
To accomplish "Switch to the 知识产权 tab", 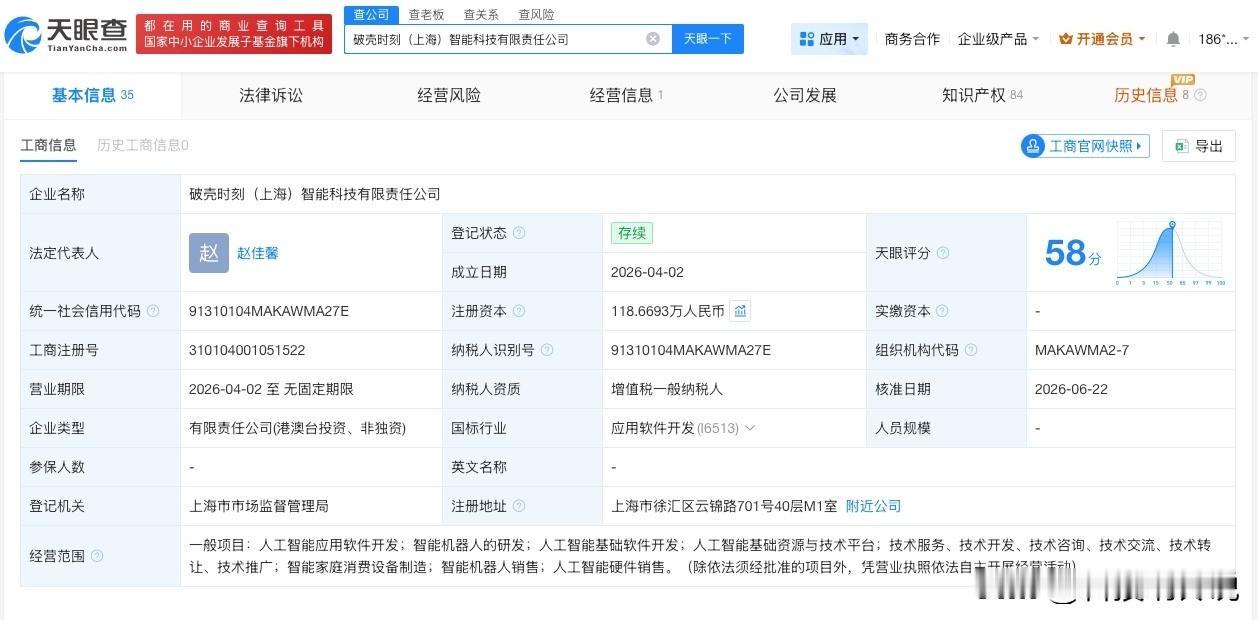I will pyautogui.click(x=982, y=95).
